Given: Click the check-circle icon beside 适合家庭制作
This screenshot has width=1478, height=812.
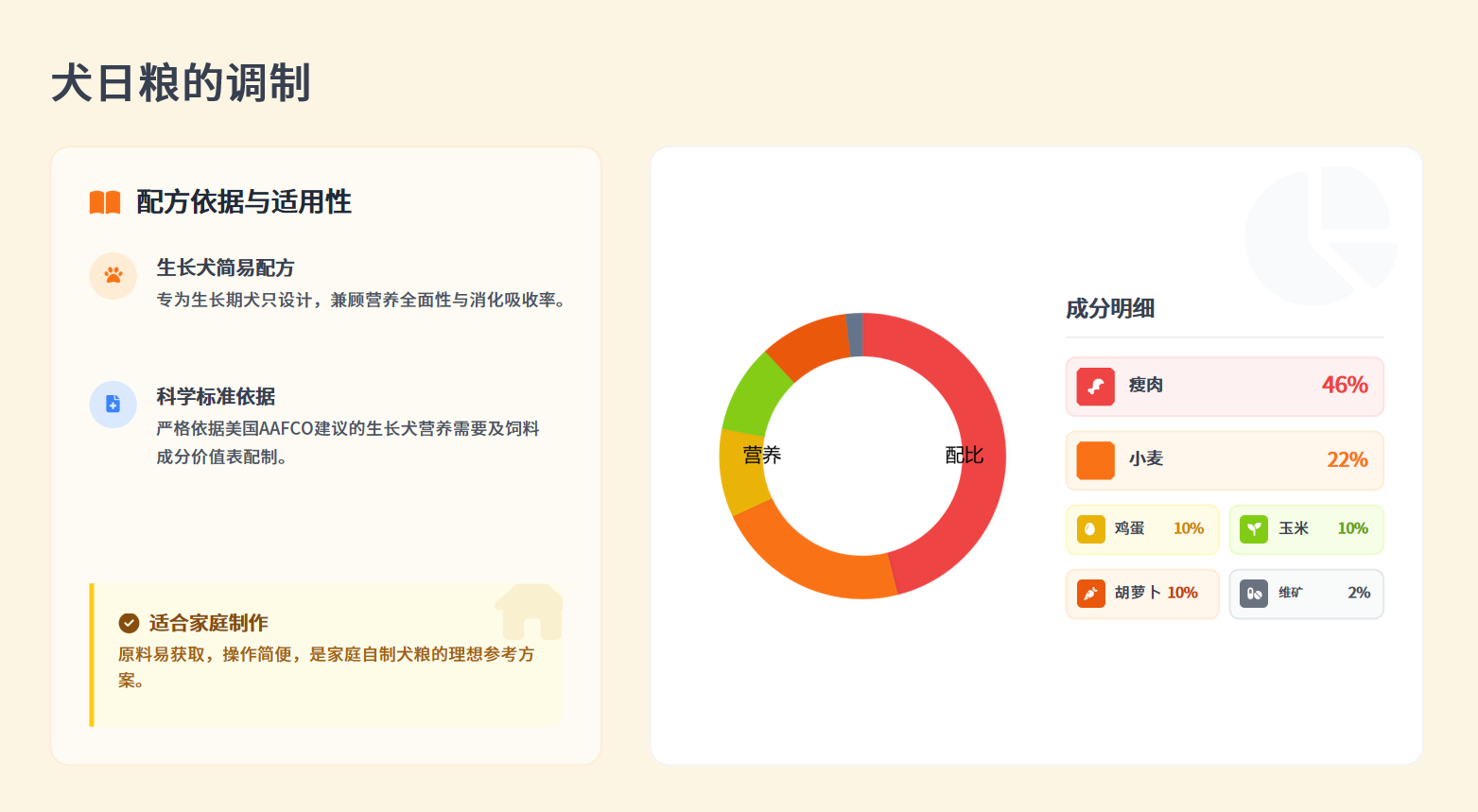Looking at the screenshot, I should click(129, 623).
